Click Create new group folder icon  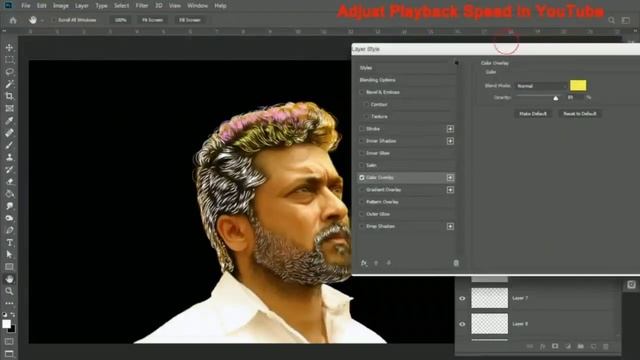pyautogui.click(x=580, y=346)
